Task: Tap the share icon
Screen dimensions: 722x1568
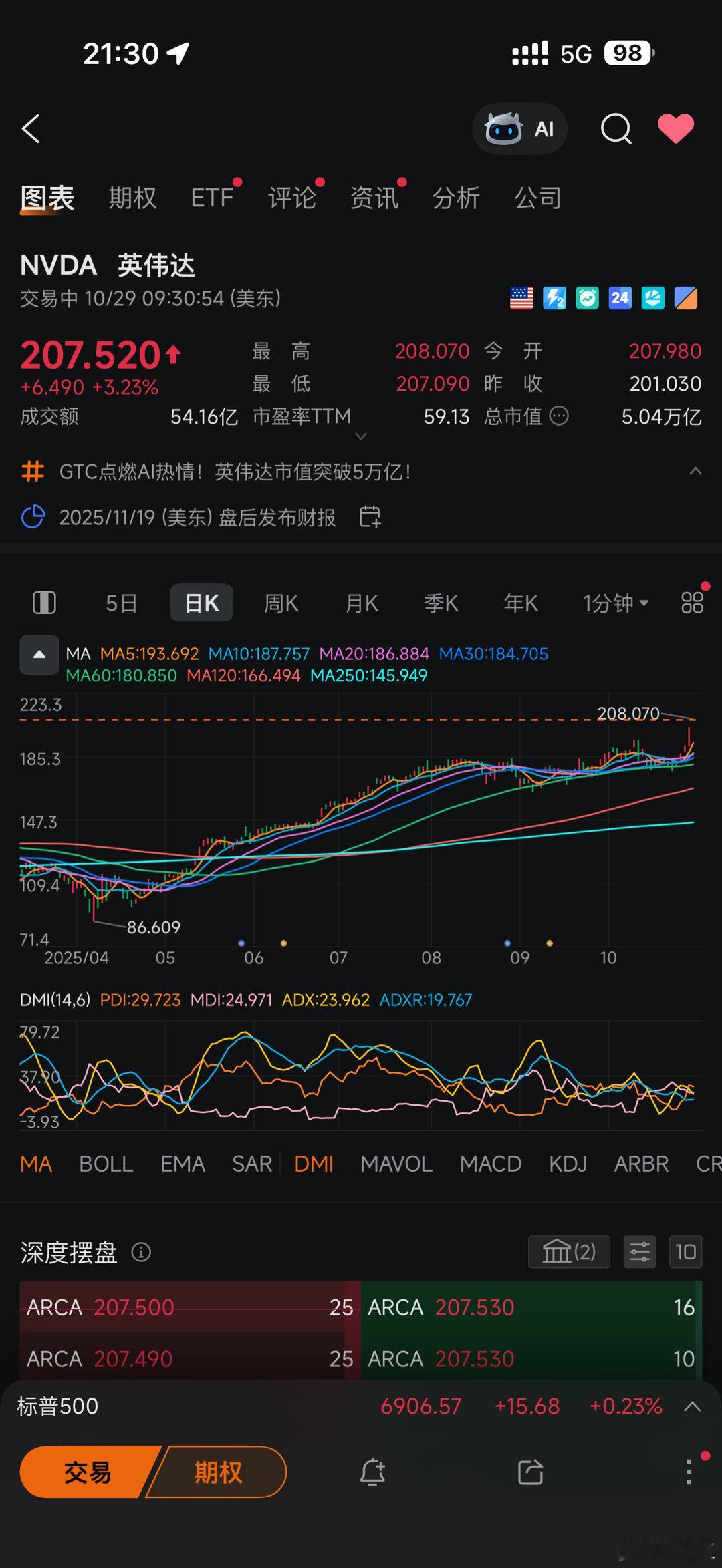Action: (x=531, y=1472)
